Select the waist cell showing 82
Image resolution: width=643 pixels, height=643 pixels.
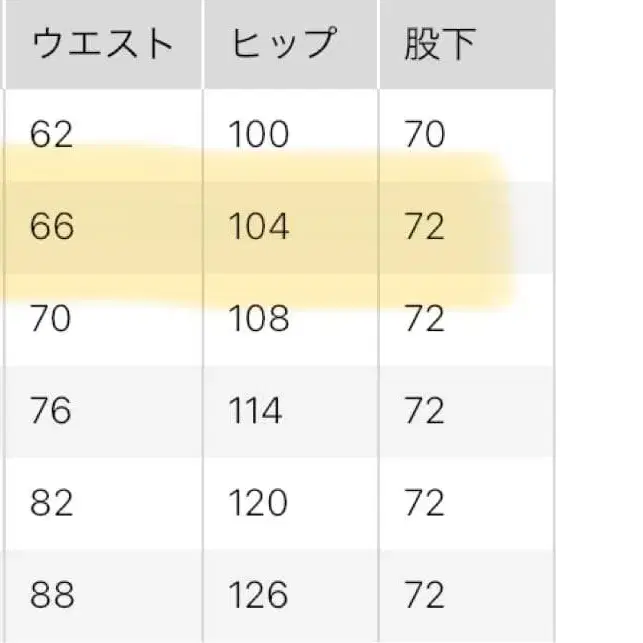(52, 503)
